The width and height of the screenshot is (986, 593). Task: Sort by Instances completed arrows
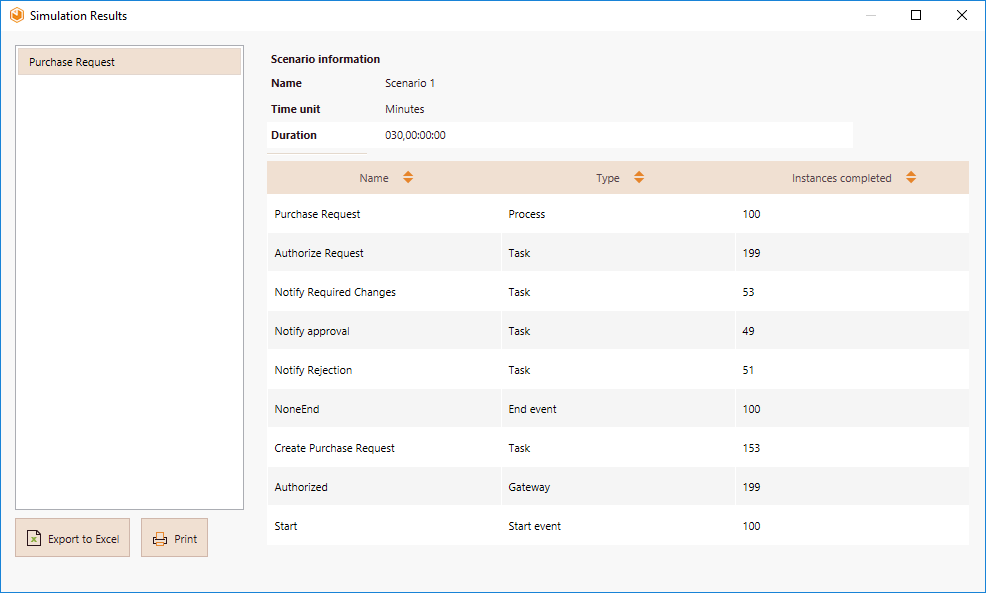point(911,177)
